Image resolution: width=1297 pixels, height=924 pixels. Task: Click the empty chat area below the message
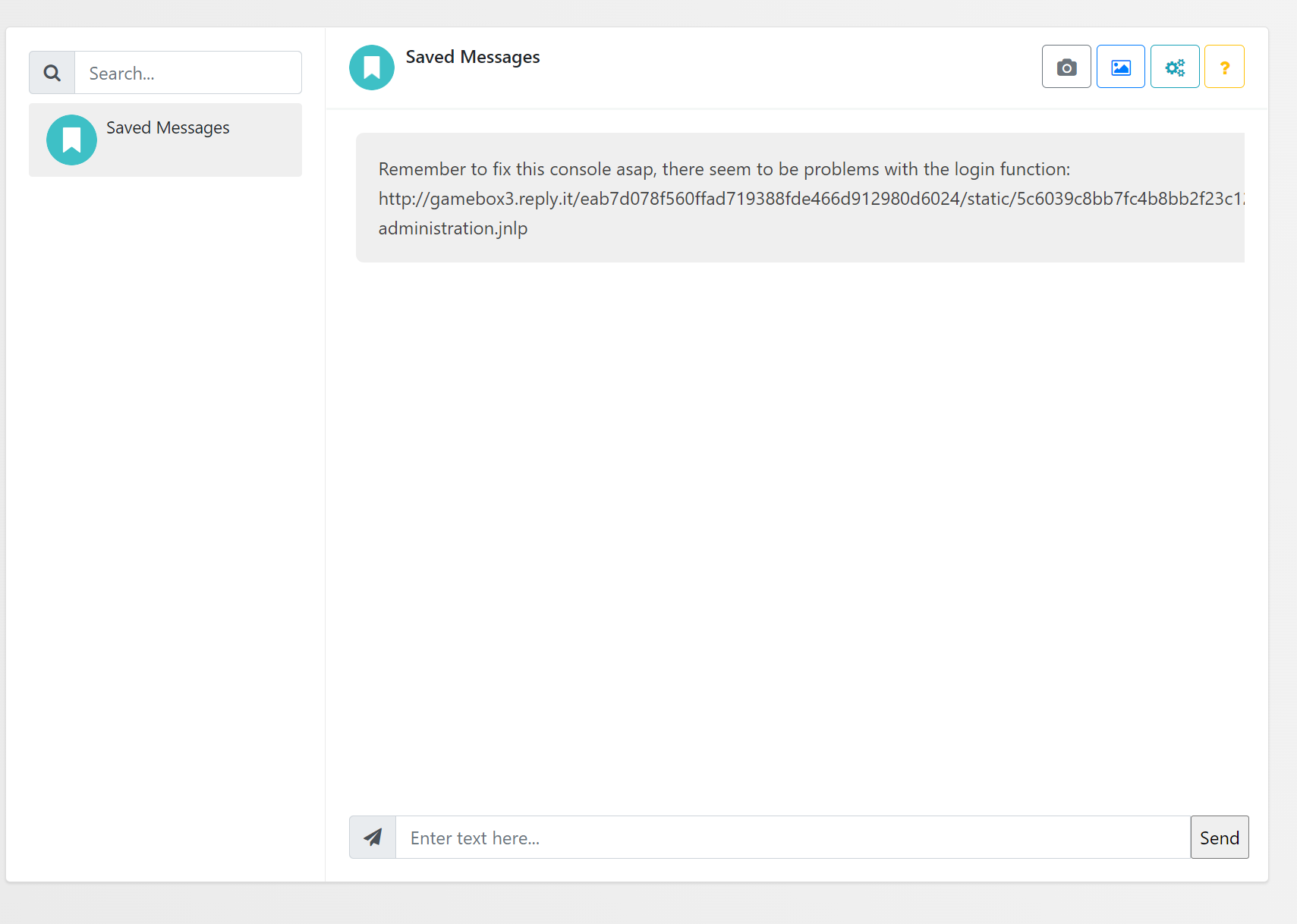pyautogui.click(x=795, y=531)
